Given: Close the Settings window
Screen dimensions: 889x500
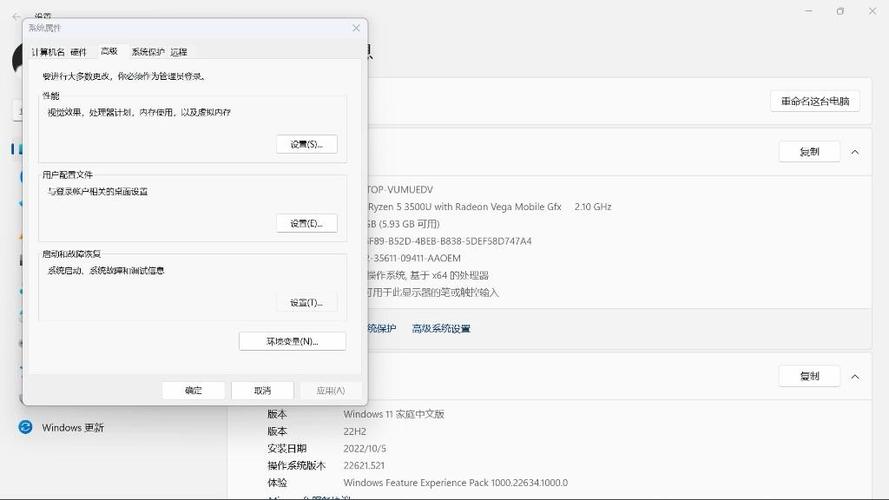Looking at the screenshot, I should (x=873, y=11).
